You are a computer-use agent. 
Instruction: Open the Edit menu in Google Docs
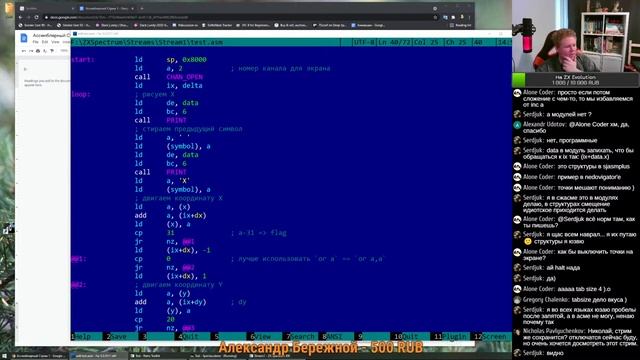45,42
